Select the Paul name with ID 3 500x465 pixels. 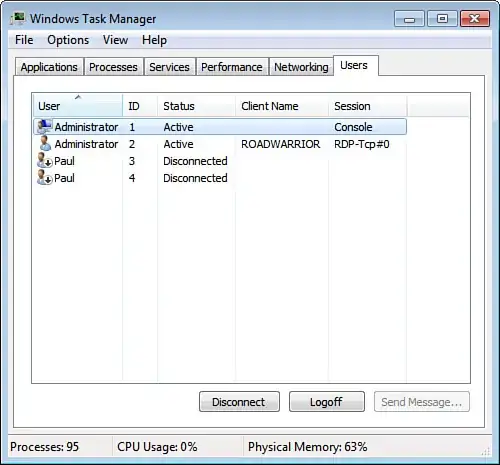[64, 161]
